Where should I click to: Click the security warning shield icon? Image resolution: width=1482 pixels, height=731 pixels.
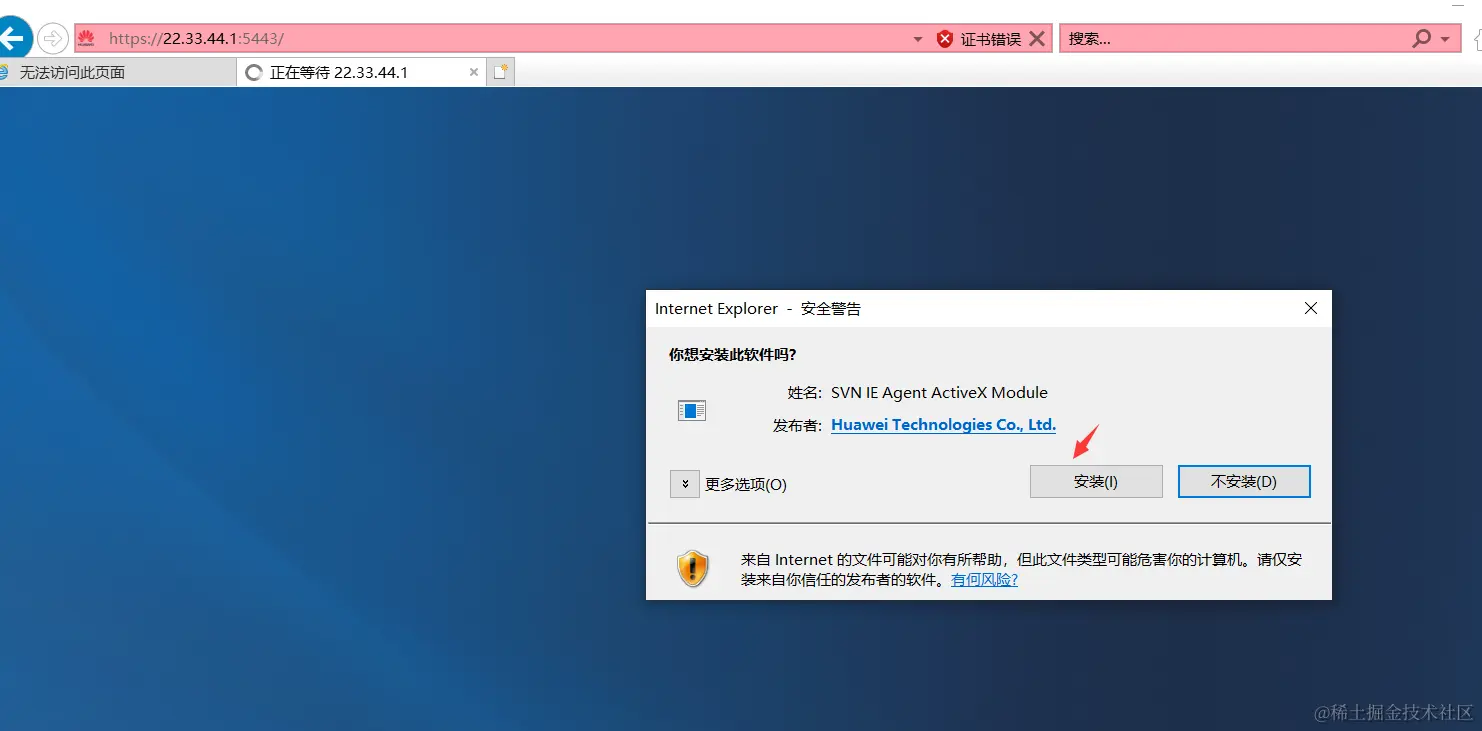693,569
